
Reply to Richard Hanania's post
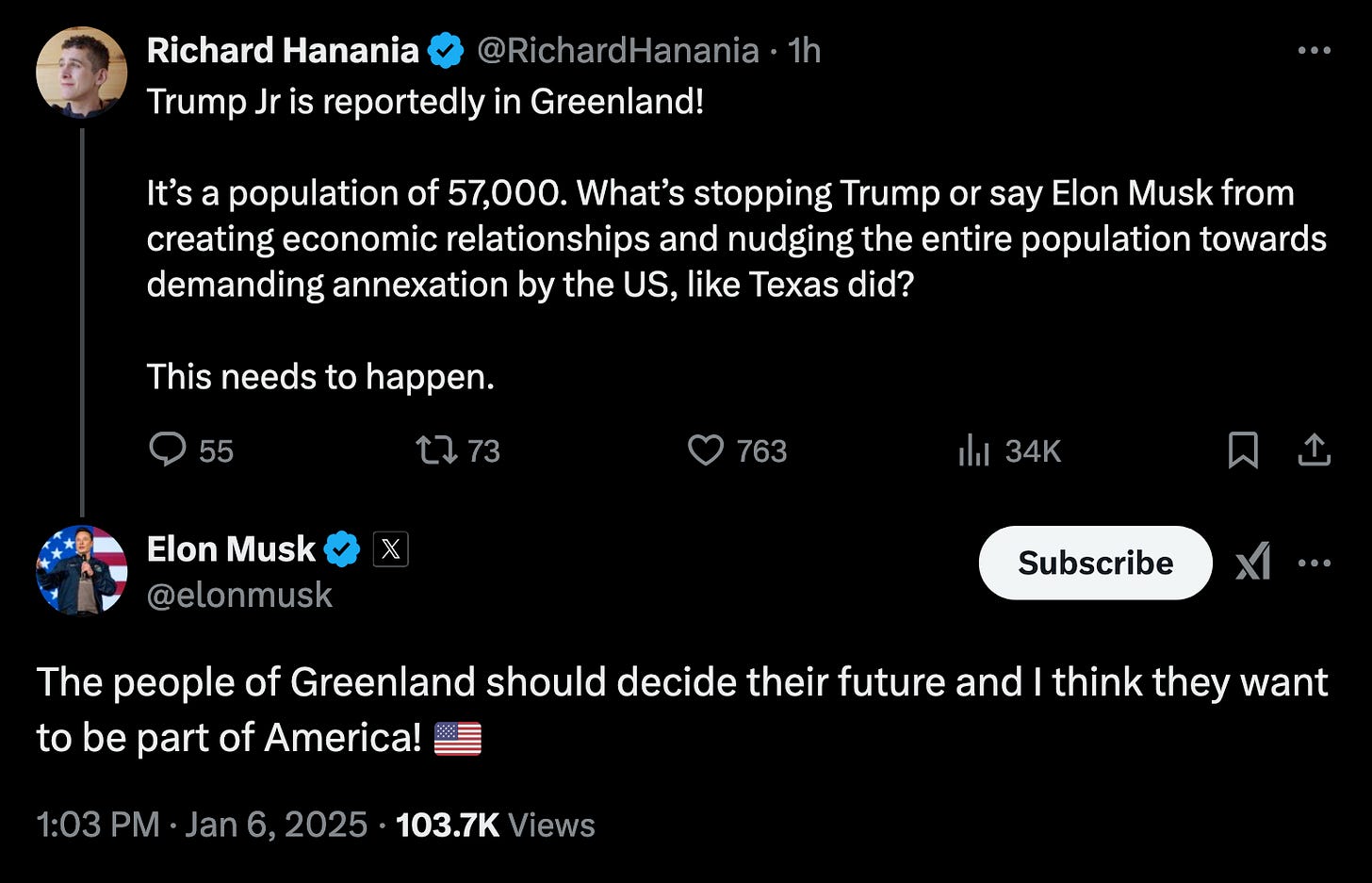pos(191,450)
